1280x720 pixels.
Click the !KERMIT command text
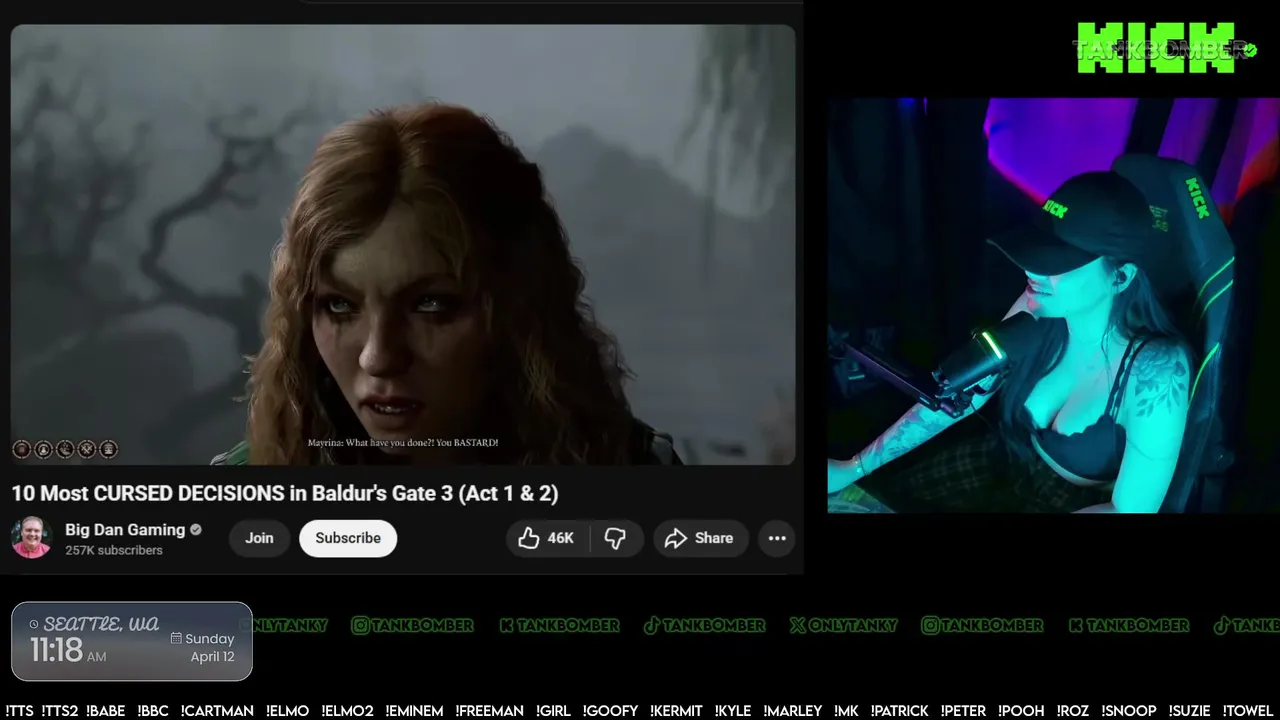tap(676, 711)
